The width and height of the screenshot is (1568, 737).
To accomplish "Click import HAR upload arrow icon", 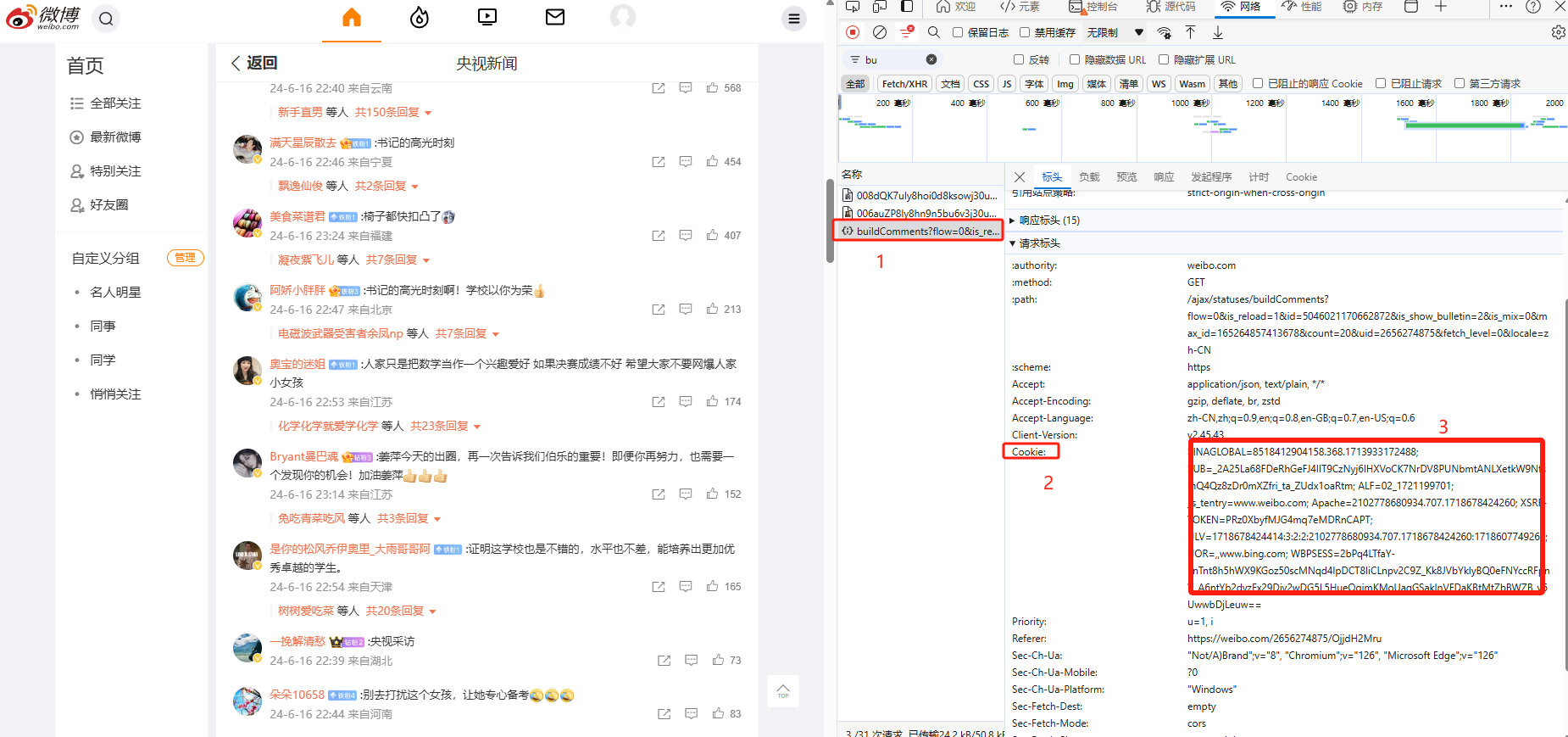I will (x=1190, y=32).
